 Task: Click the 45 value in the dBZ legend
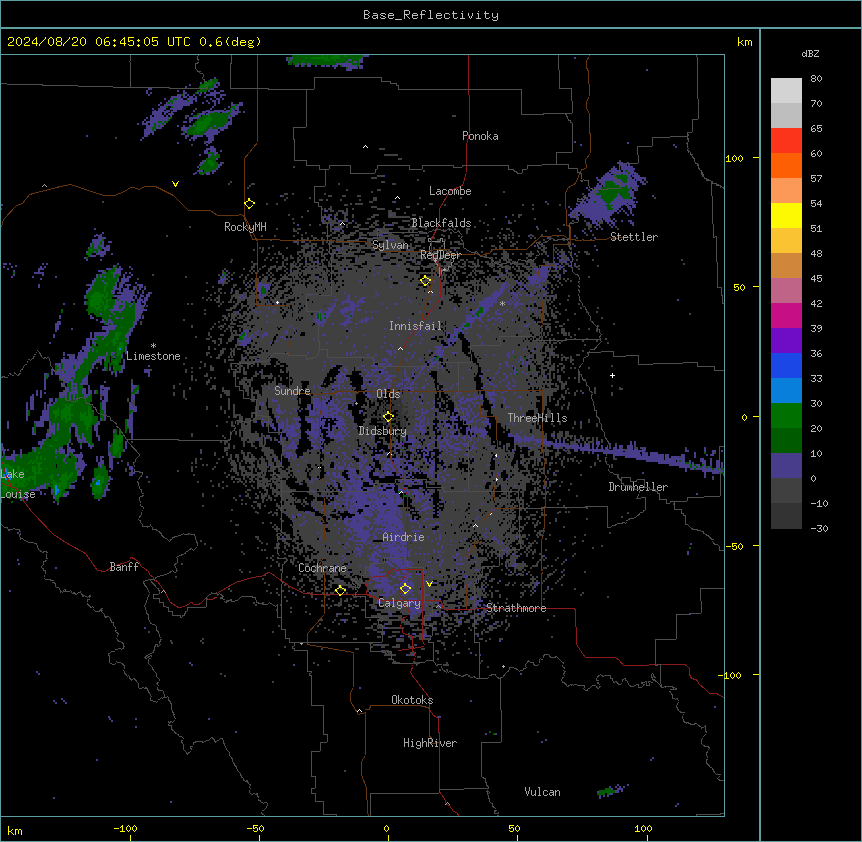coord(816,279)
